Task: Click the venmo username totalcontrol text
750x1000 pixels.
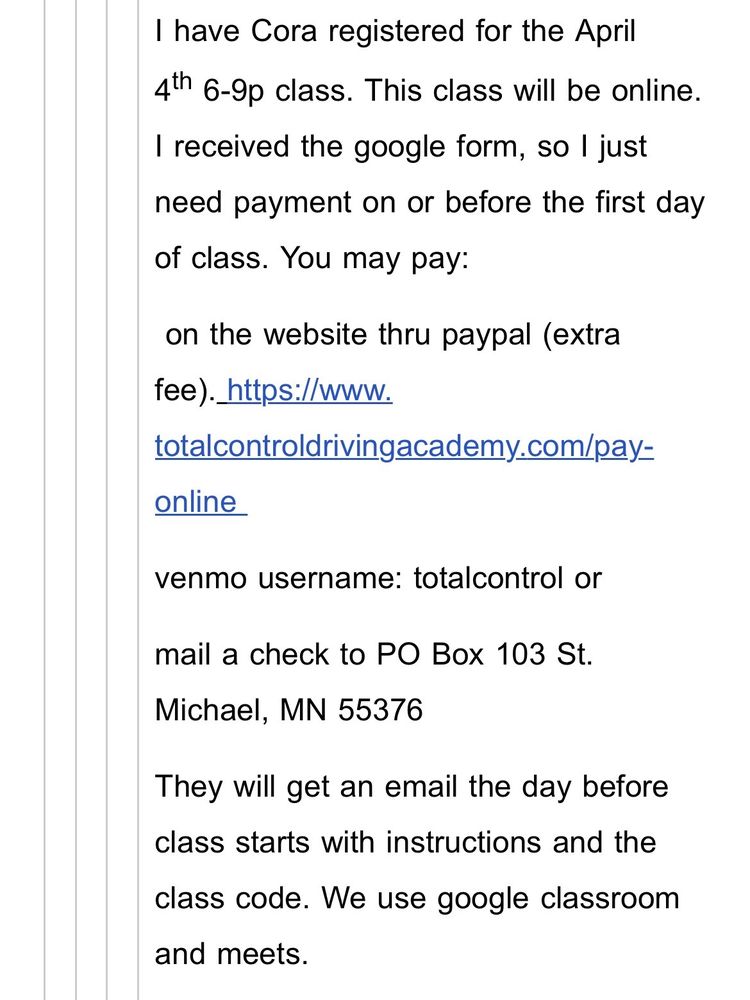Action: pos(488,578)
